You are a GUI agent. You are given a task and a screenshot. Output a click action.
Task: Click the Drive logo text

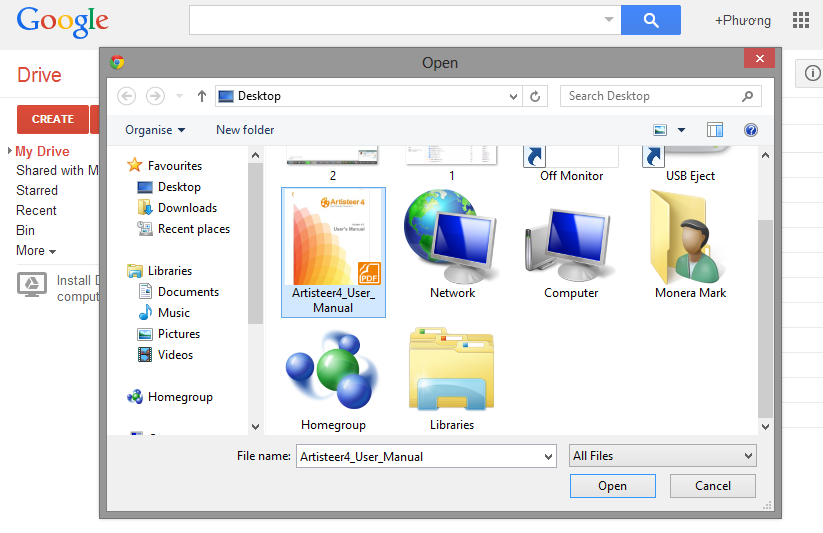coord(39,75)
